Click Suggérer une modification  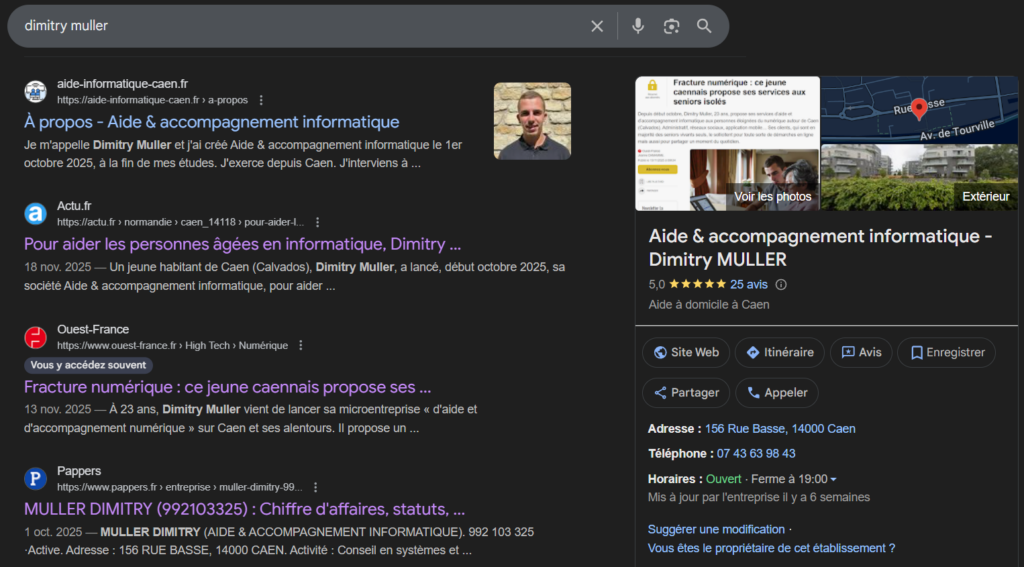716,530
